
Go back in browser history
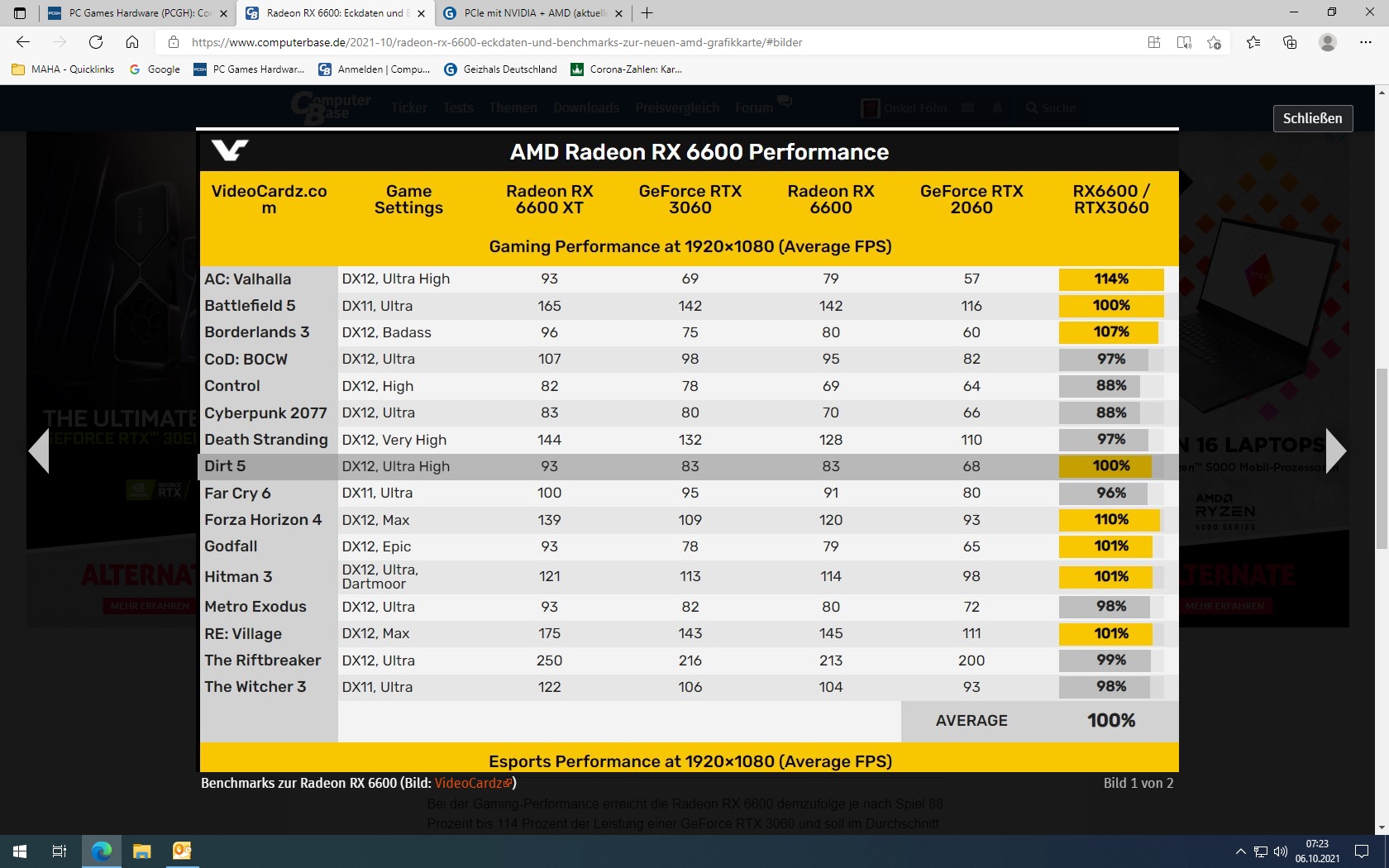[x=23, y=42]
